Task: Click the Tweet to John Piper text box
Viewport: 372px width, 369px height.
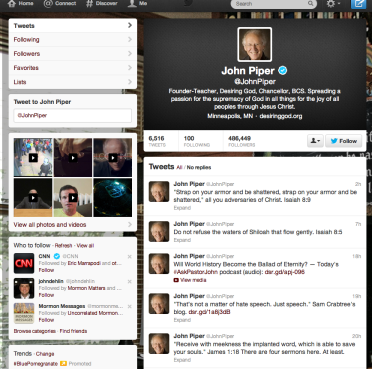Action: [73, 116]
